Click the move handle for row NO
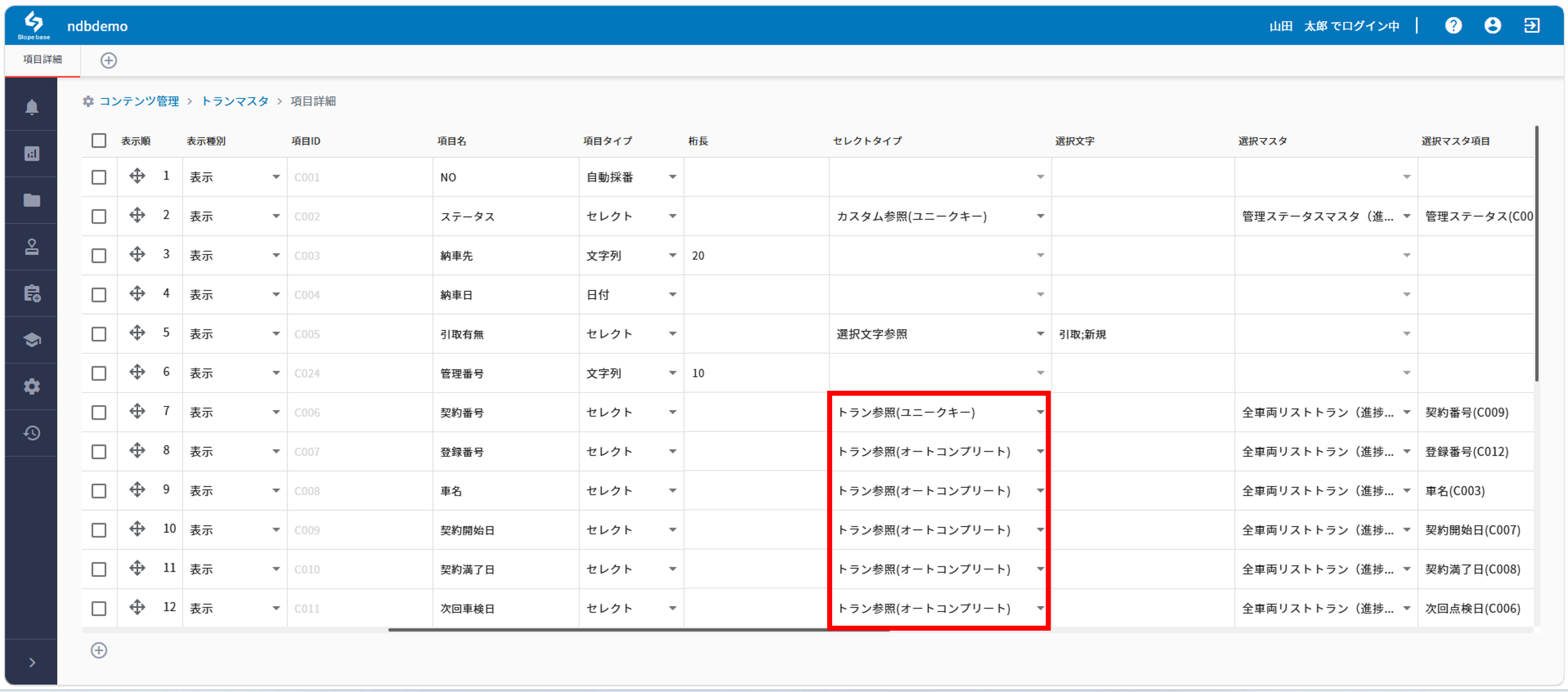 [x=137, y=176]
